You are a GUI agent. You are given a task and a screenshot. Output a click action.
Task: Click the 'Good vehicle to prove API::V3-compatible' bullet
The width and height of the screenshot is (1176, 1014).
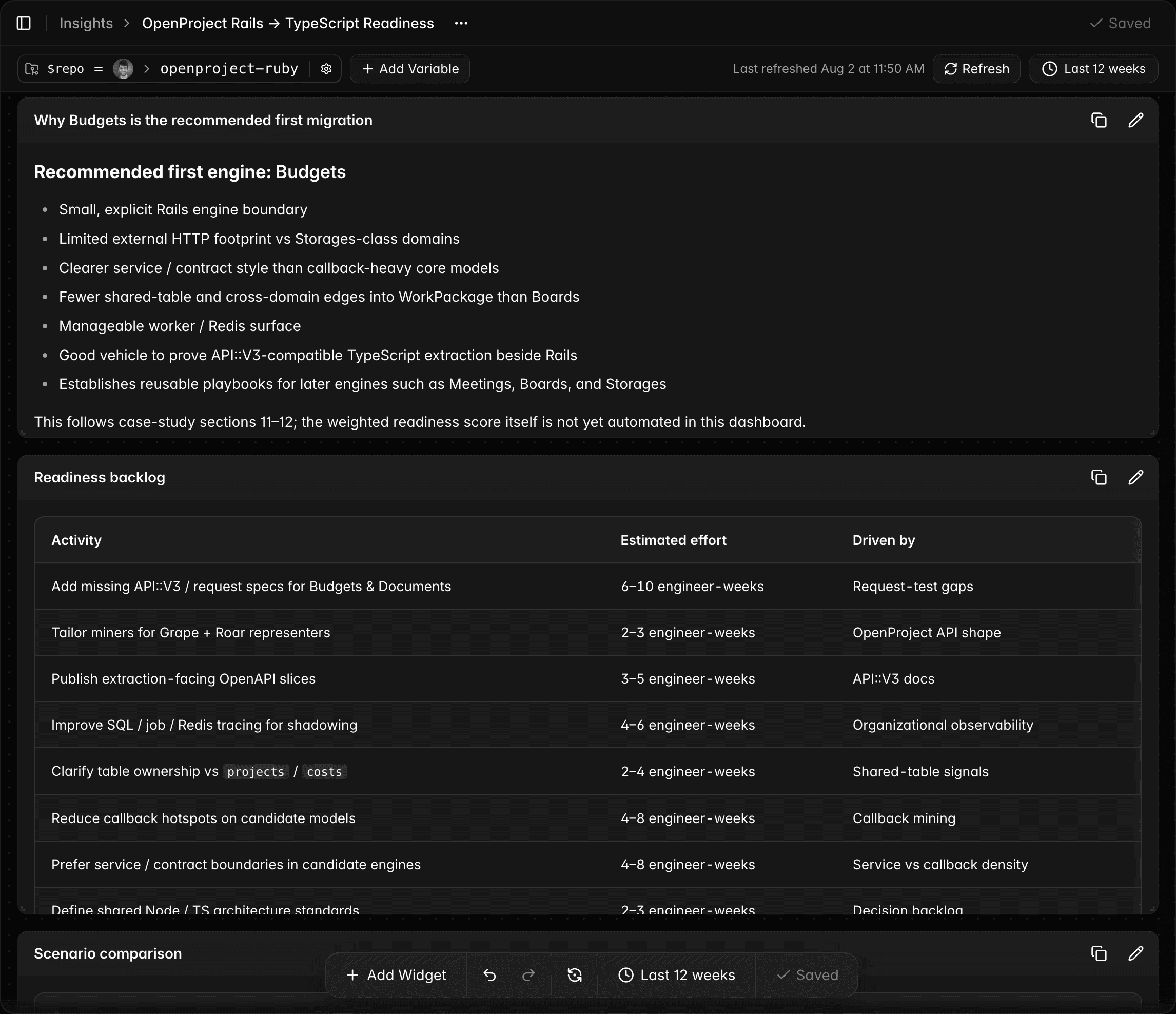click(318, 355)
